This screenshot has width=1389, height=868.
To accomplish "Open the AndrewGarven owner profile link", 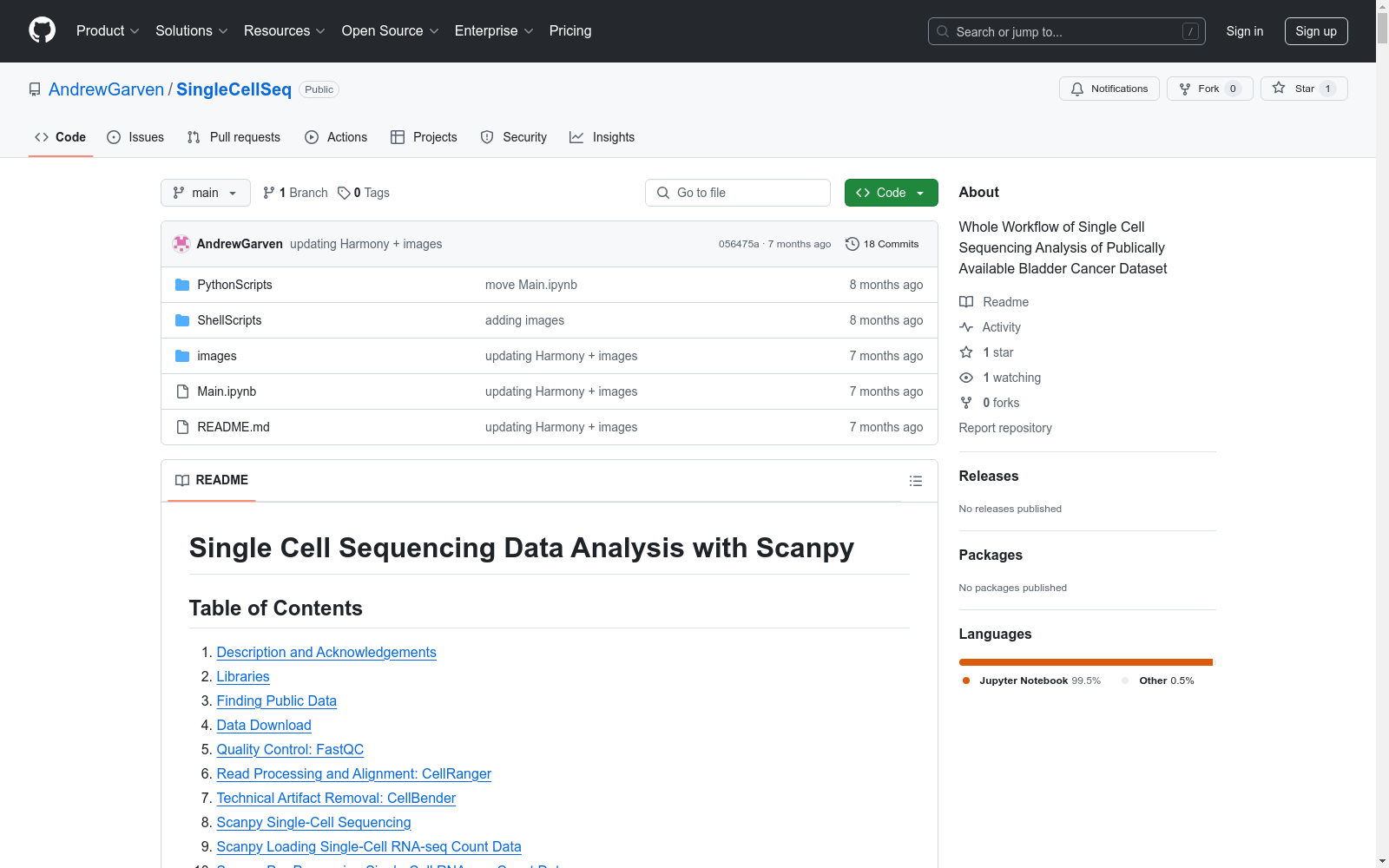I will point(106,89).
